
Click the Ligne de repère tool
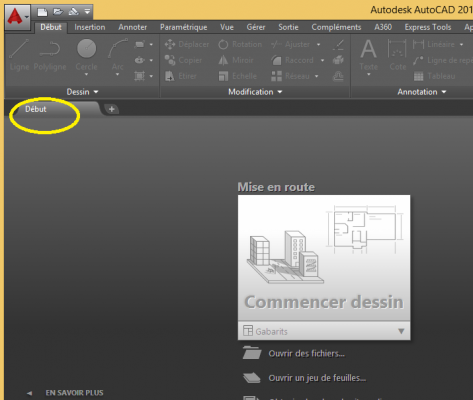(x=443, y=60)
